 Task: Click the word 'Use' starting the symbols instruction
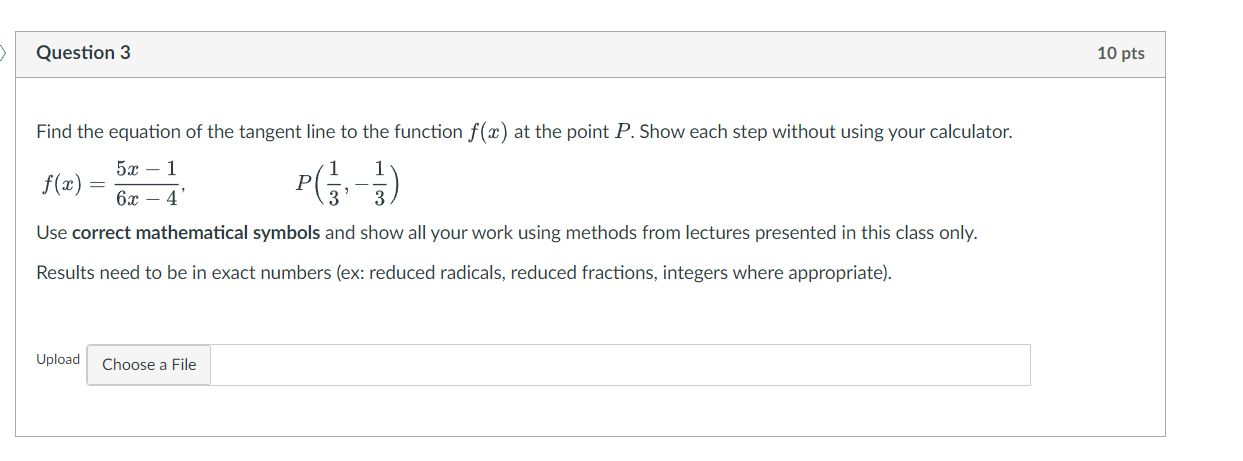(x=51, y=233)
